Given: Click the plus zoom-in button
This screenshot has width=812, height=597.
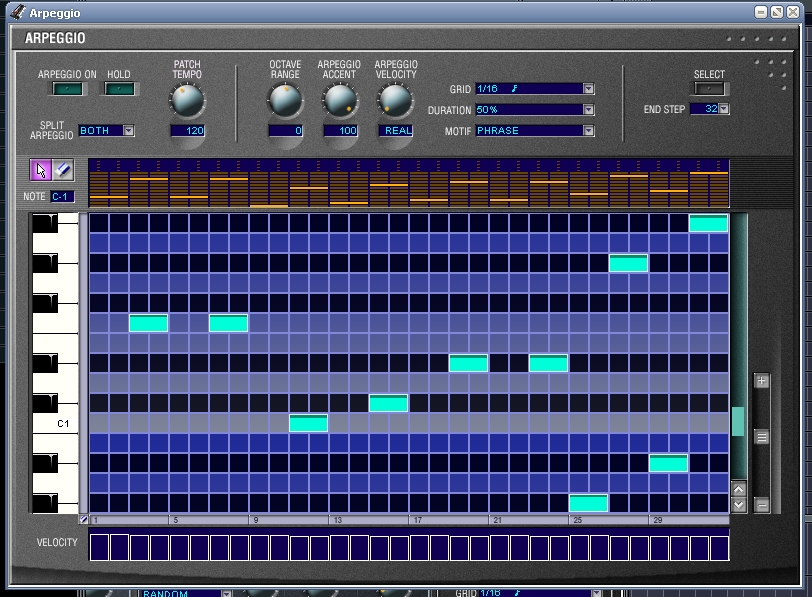Looking at the screenshot, I should 761,381.
